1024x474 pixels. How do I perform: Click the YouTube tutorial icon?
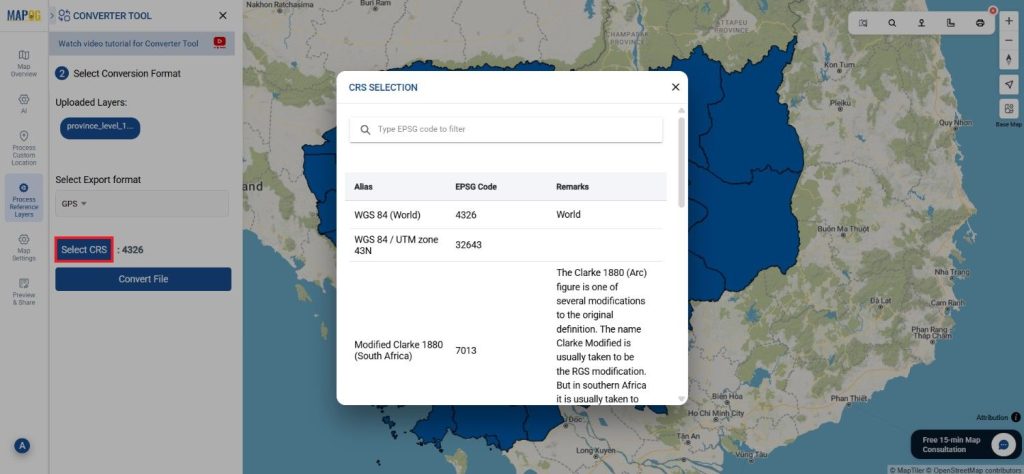tap(219, 43)
